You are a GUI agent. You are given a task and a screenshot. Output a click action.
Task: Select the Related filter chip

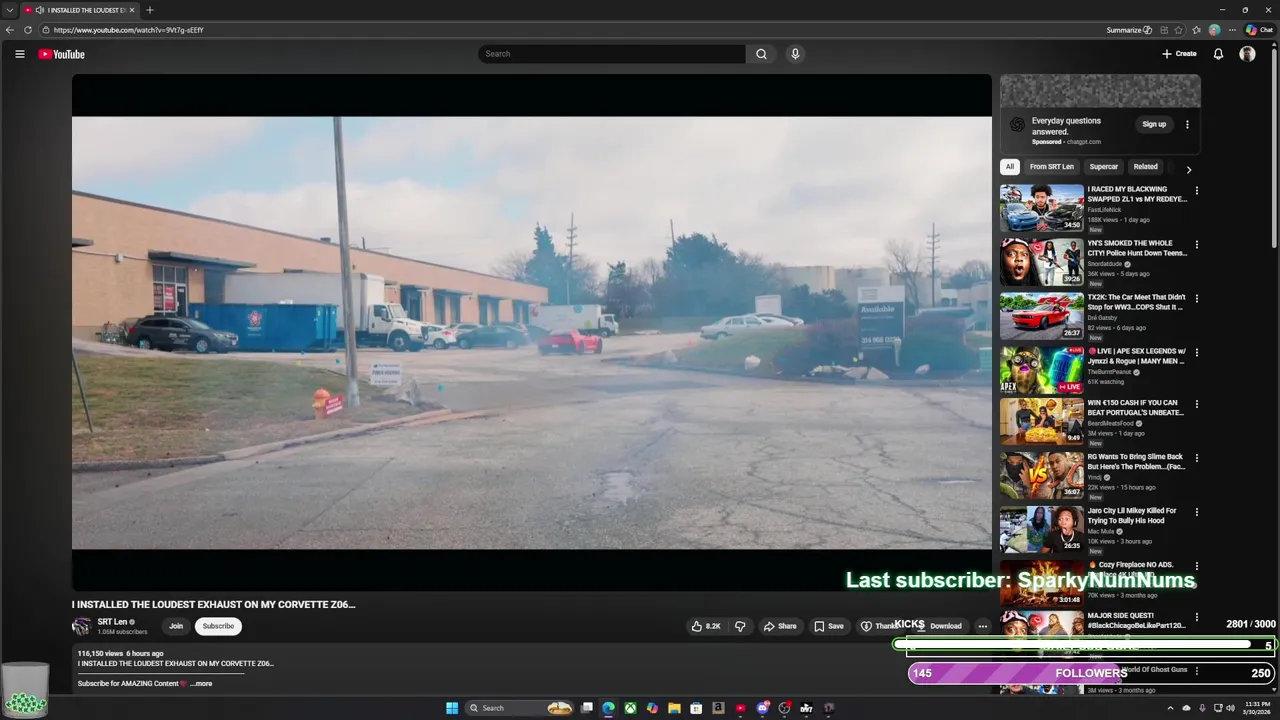1146,167
